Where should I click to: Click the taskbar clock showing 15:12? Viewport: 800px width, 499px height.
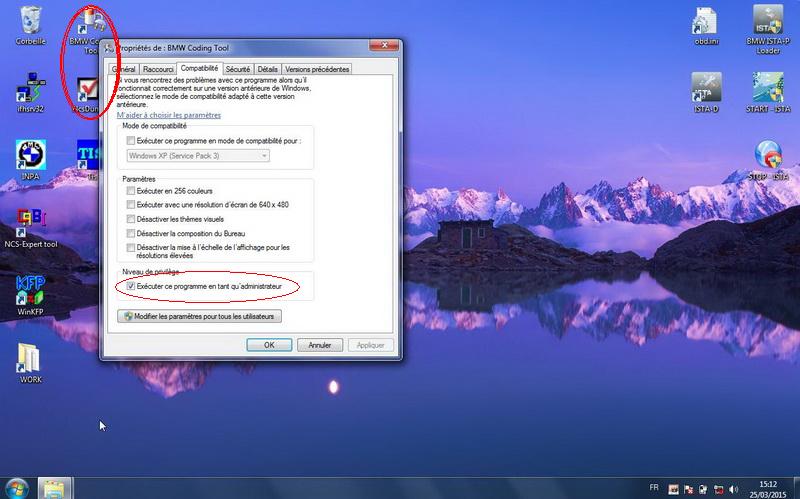[x=768, y=489]
